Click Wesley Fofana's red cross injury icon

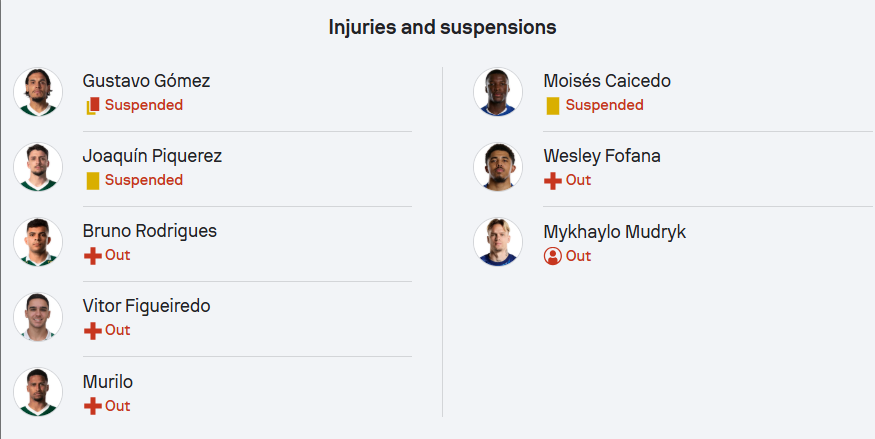[552, 181]
